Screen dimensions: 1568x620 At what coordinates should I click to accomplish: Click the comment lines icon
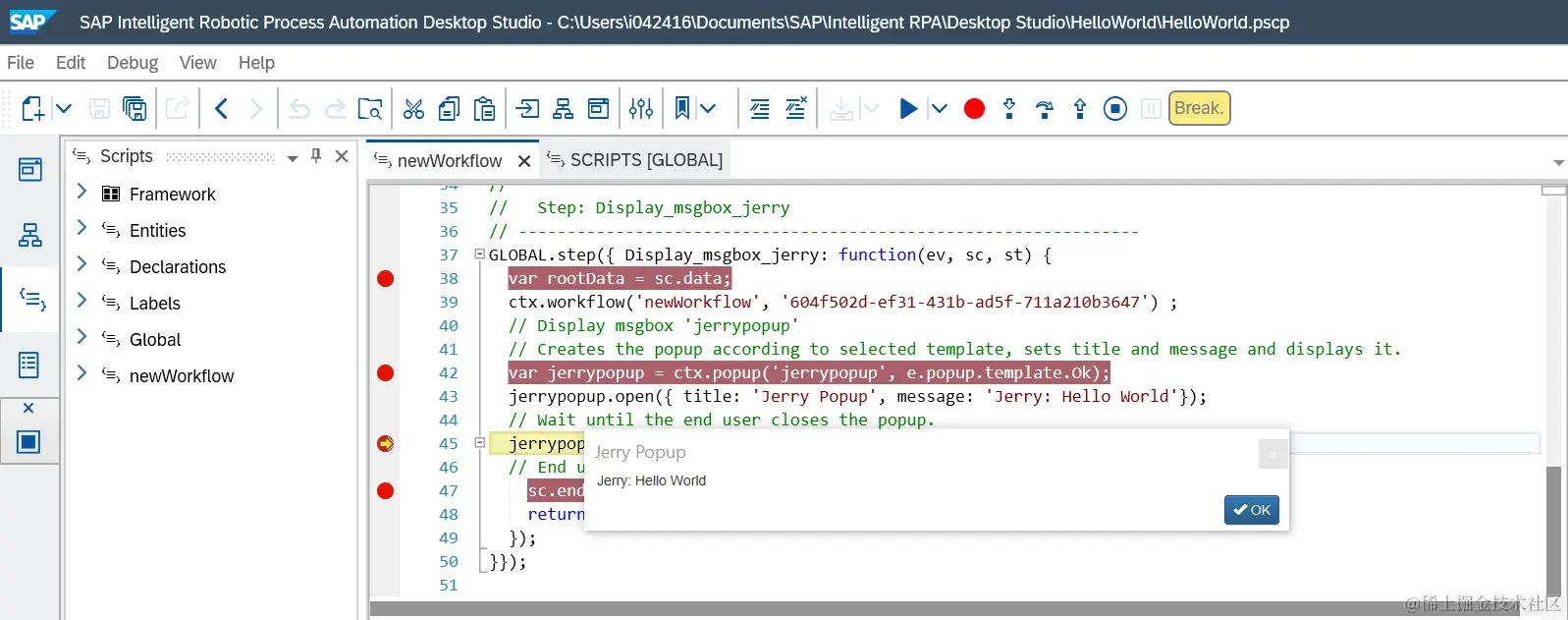pyautogui.click(x=760, y=108)
